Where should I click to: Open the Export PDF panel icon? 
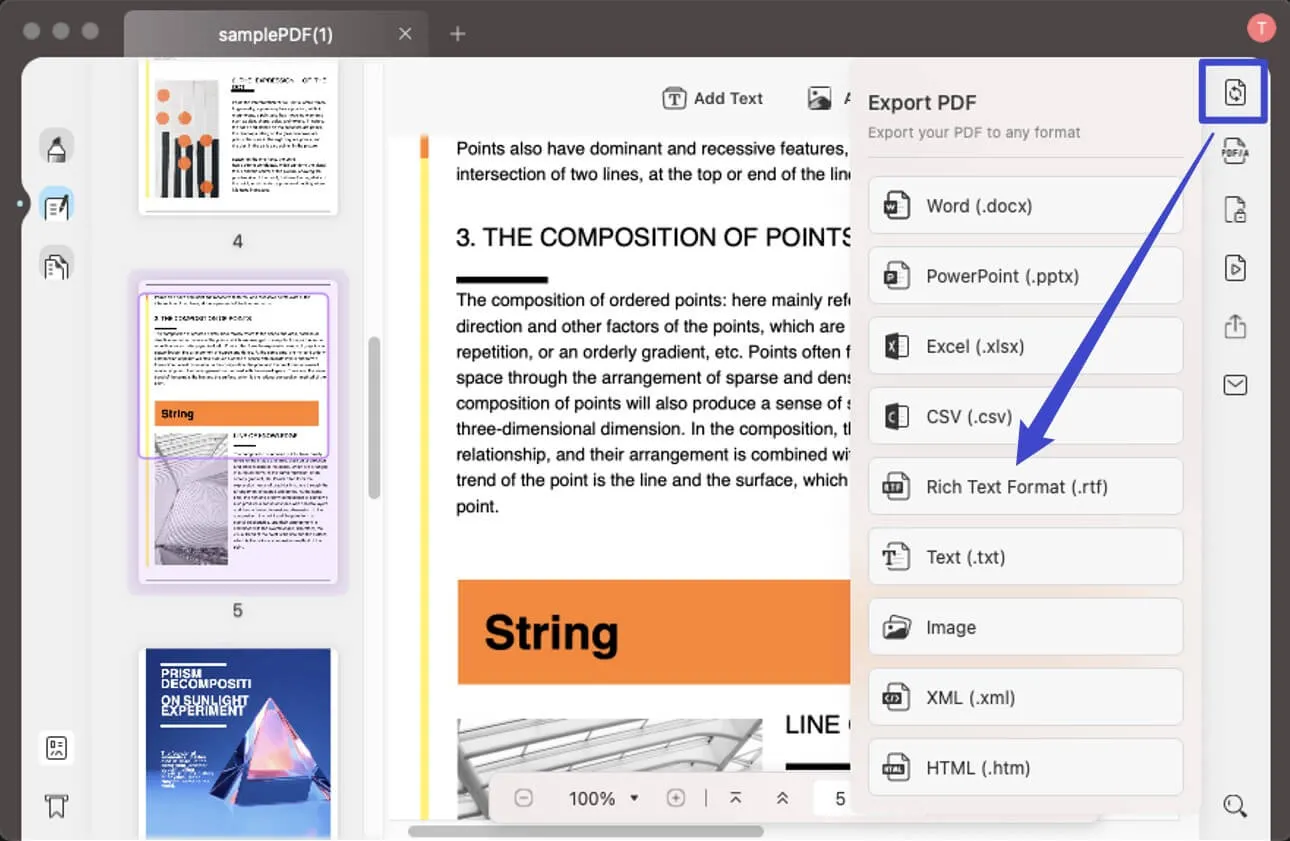pyautogui.click(x=1233, y=92)
